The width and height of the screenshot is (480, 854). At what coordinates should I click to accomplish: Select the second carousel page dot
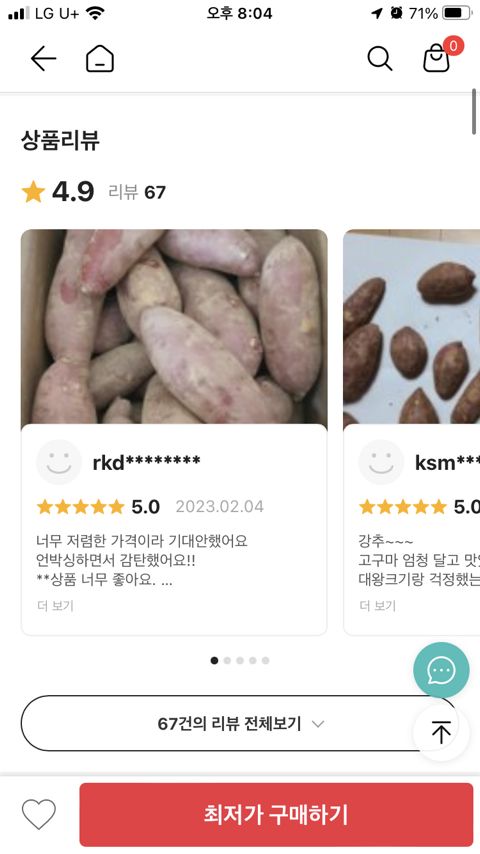point(227,661)
